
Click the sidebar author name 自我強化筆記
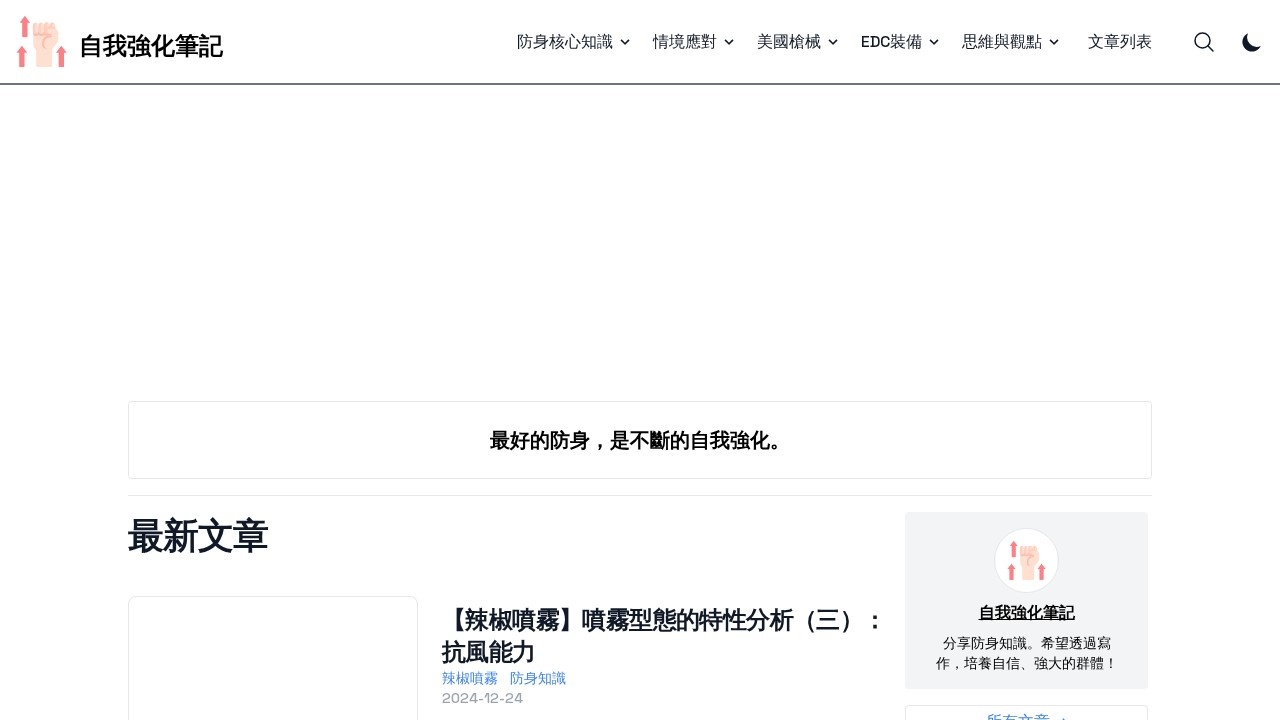(x=1026, y=612)
